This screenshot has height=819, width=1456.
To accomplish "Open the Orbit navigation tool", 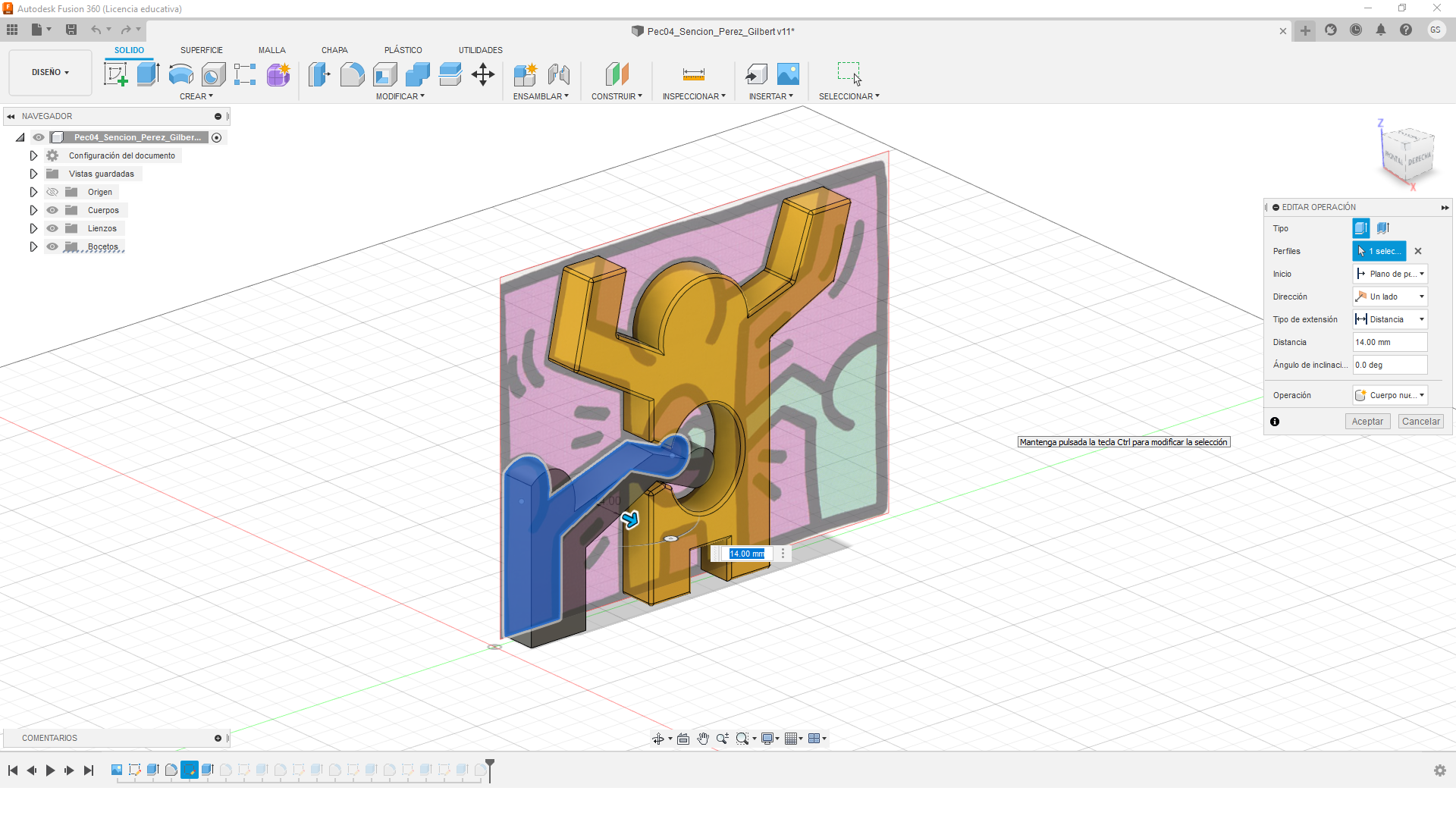I will tap(658, 739).
